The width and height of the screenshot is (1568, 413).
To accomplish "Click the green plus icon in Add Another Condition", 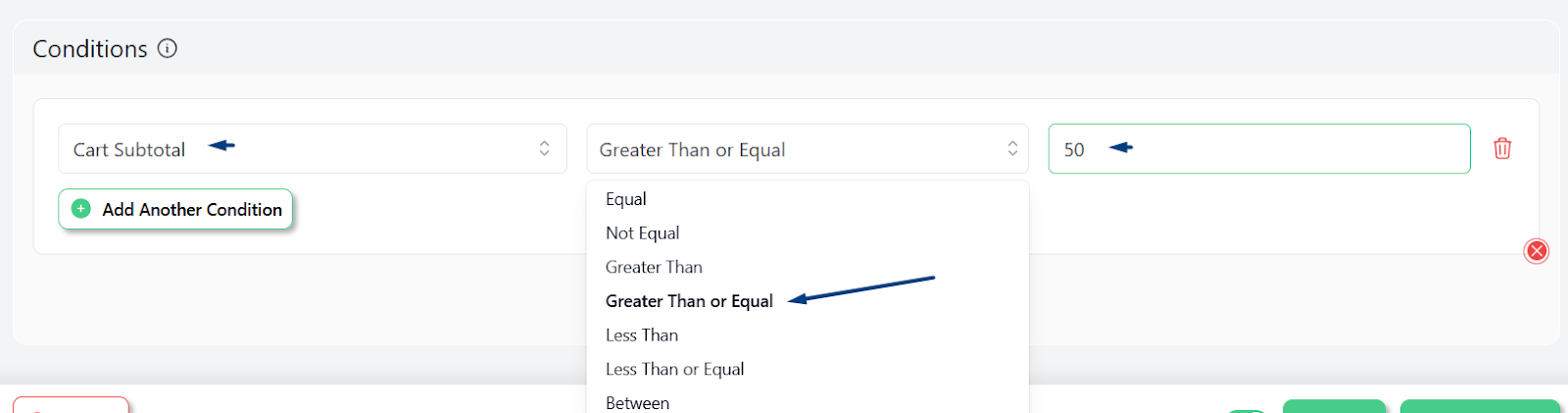I will pyautogui.click(x=81, y=209).
